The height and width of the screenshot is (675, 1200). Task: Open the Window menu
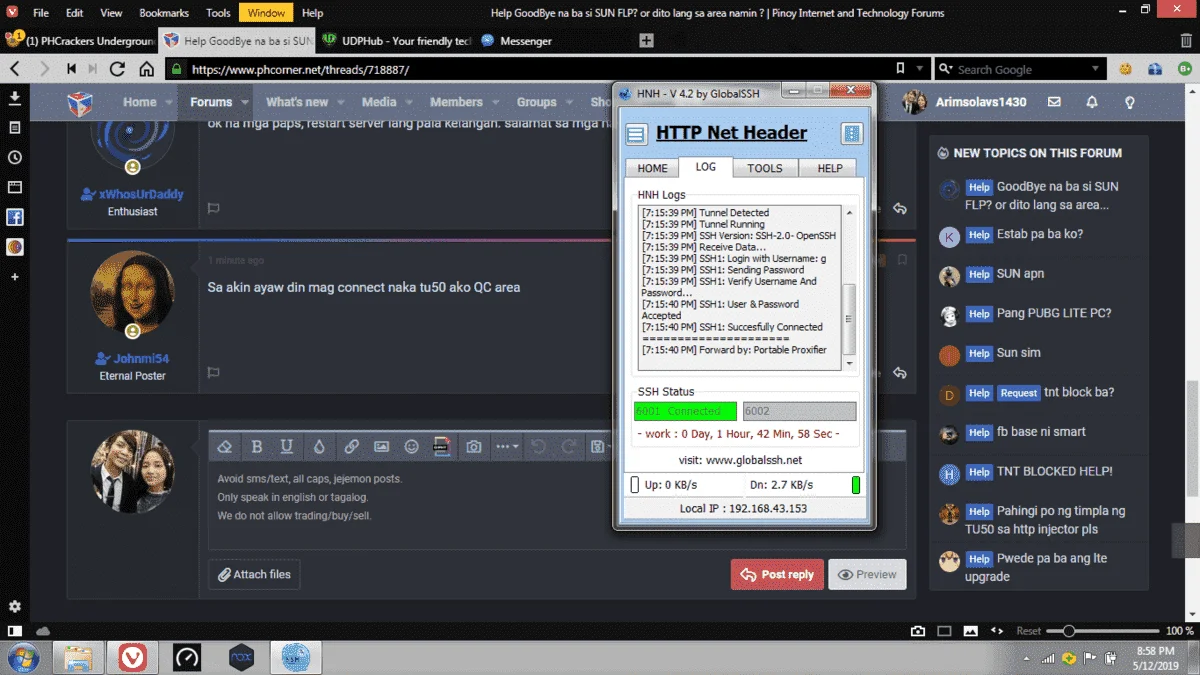coord(266,13)
